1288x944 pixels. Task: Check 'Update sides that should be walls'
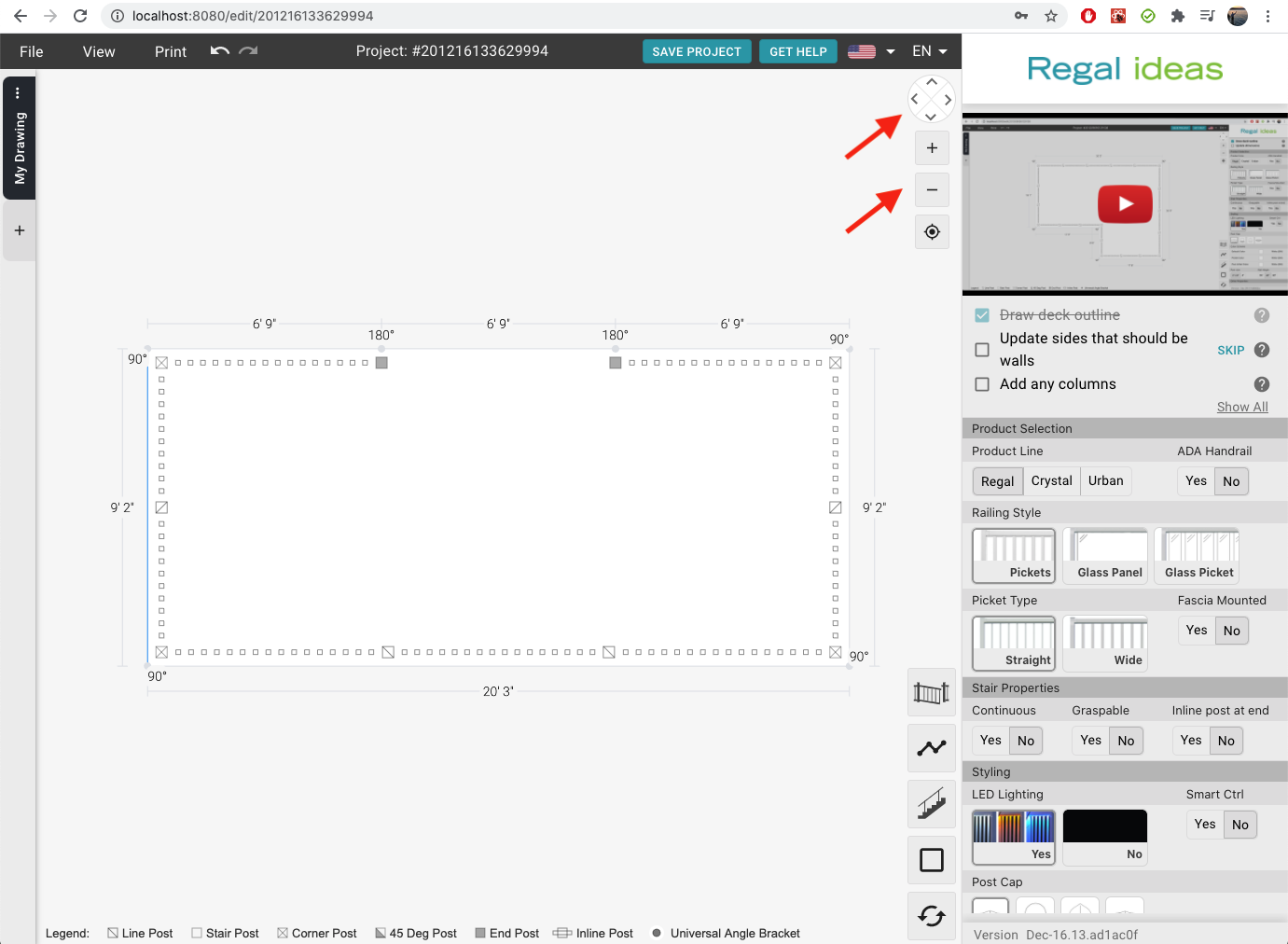point(982,350)
